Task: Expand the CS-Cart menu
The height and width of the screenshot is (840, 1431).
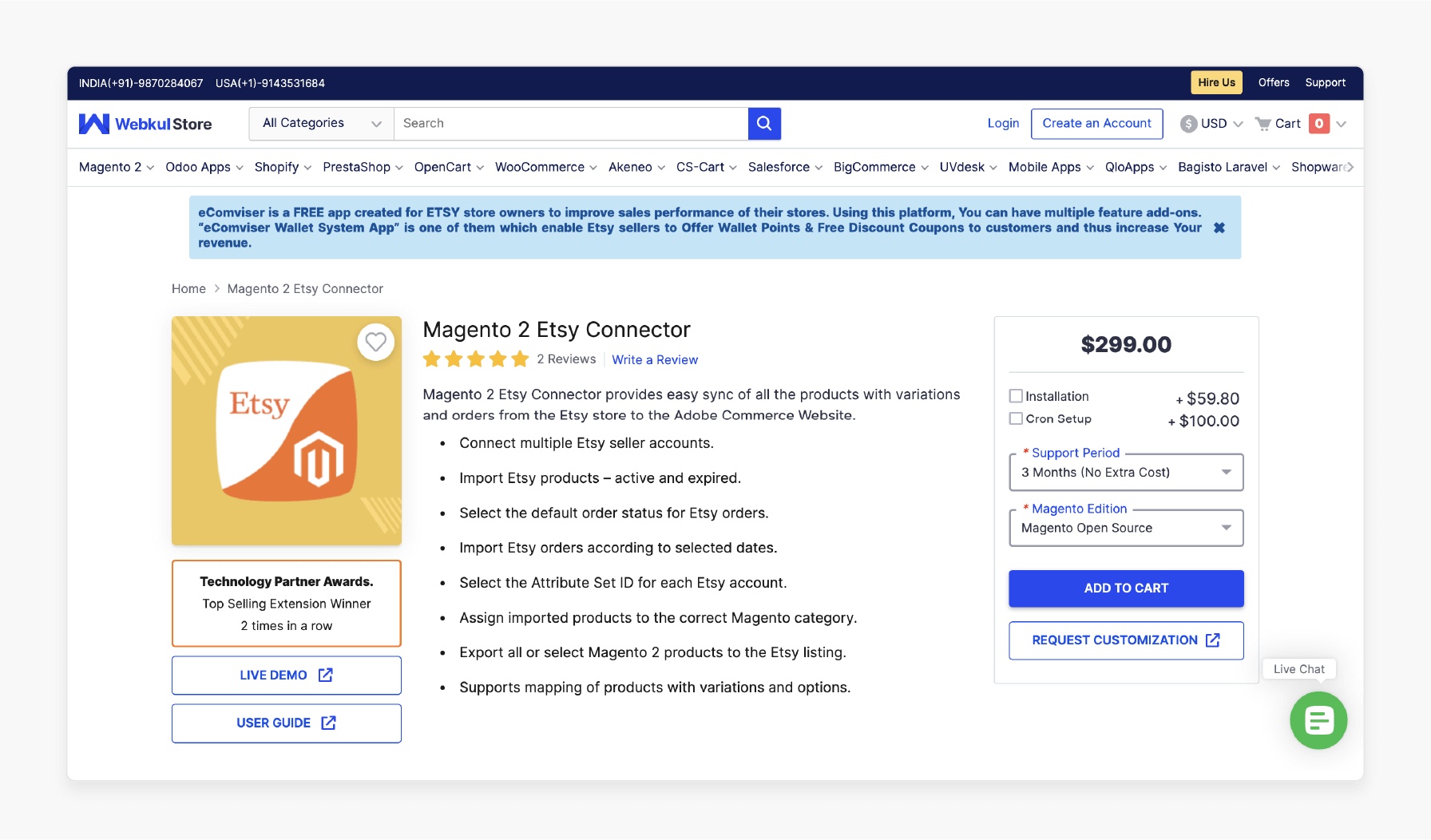Action: 707,167
